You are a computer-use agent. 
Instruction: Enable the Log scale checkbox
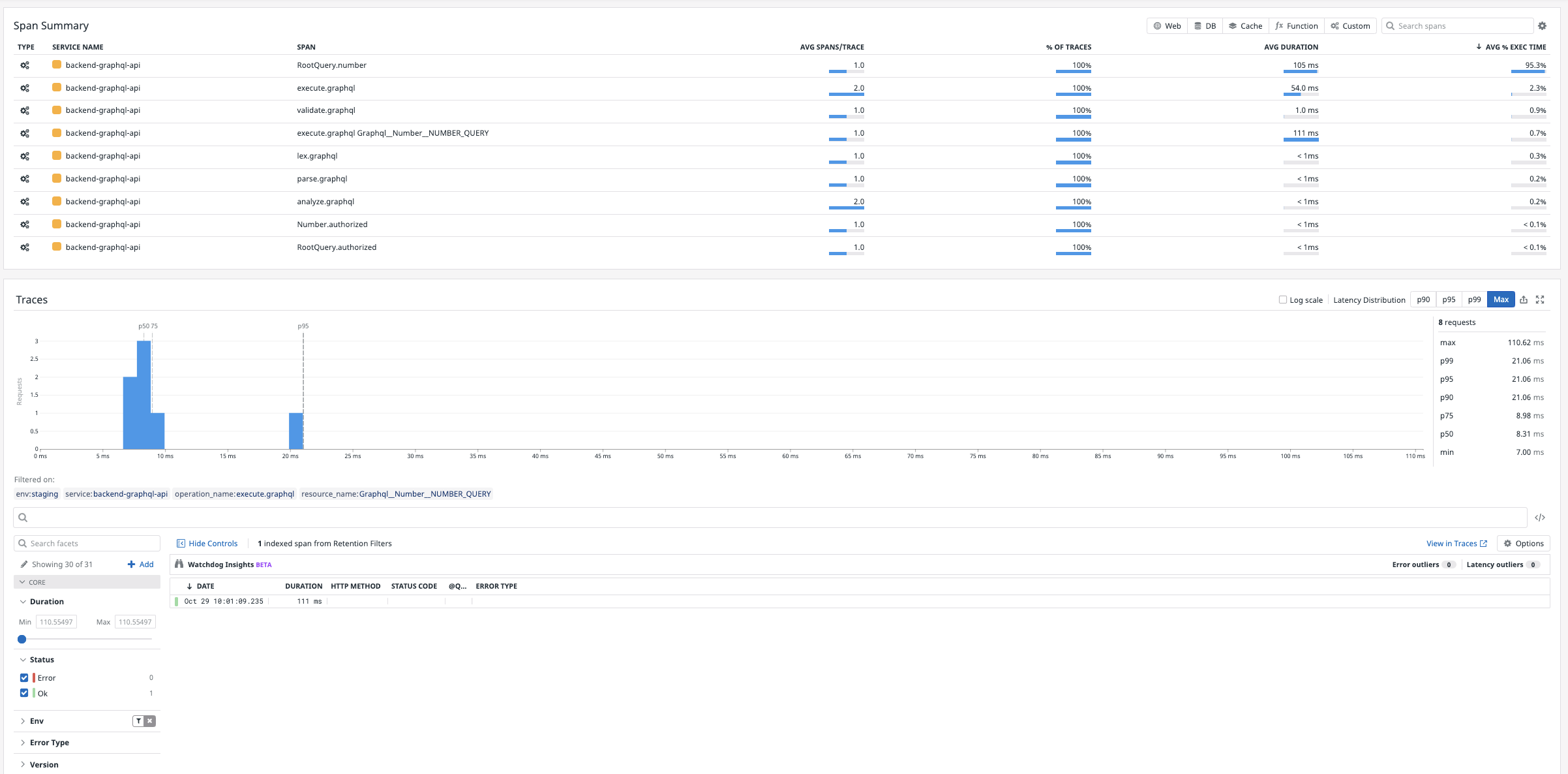pyautogui.click(x=1282, y=300)
